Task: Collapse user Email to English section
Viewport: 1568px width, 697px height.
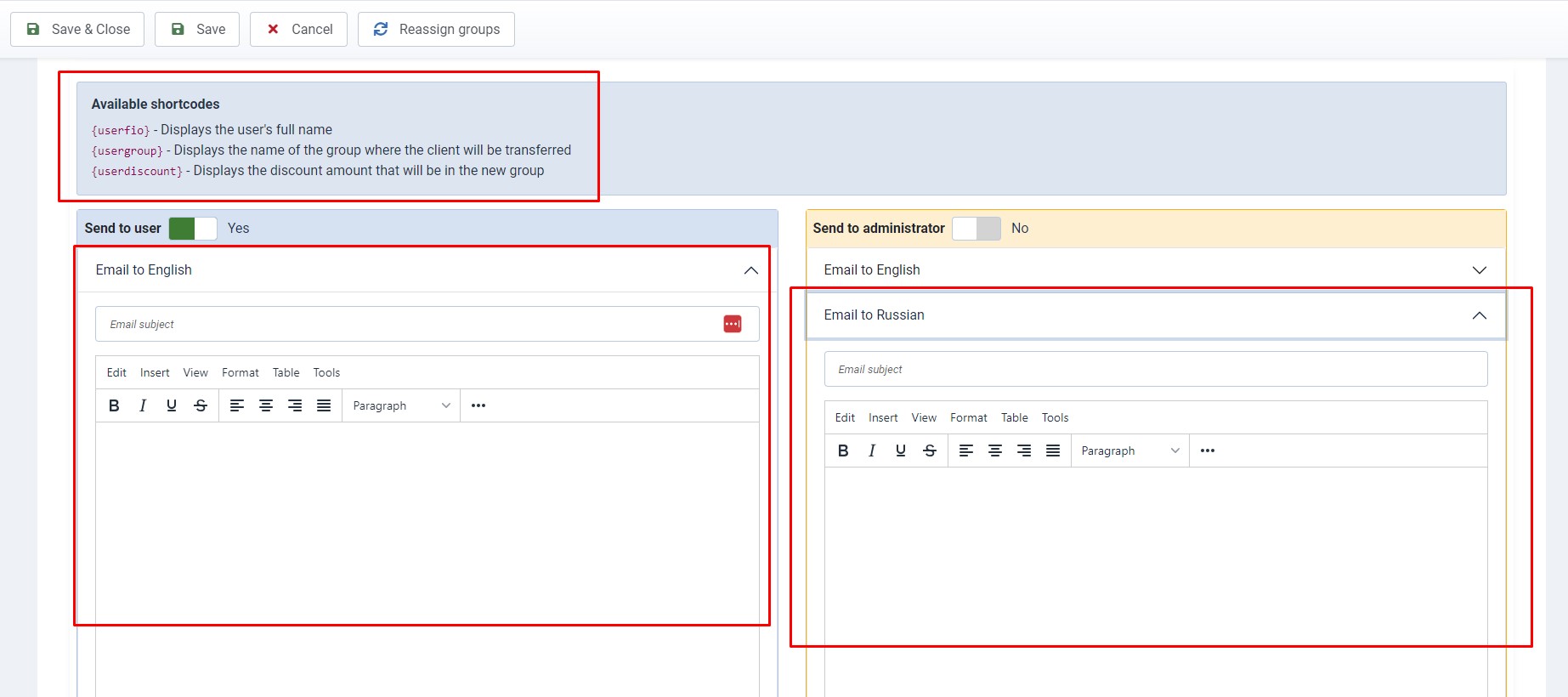Action: (x=750, y=270)
